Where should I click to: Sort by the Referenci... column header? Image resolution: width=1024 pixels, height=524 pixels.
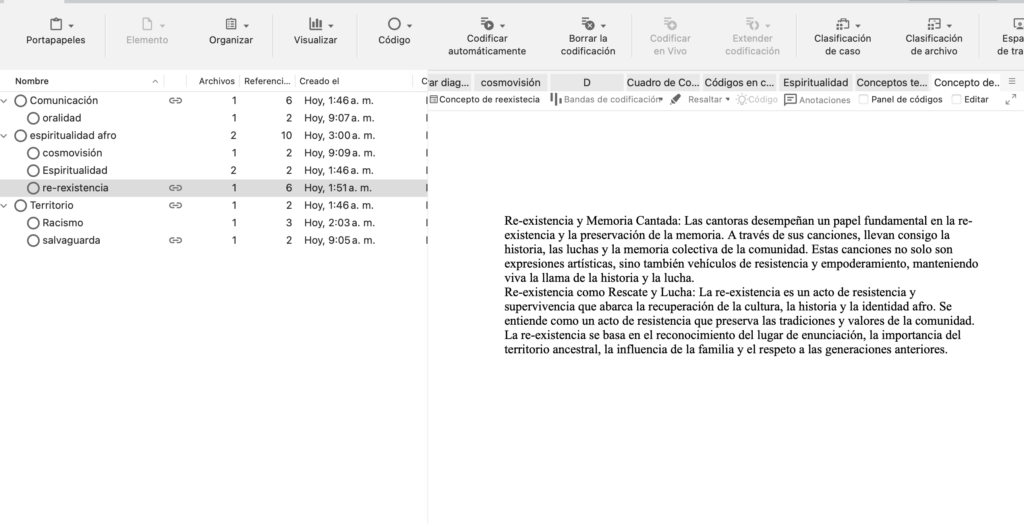(x=266, y=82)
